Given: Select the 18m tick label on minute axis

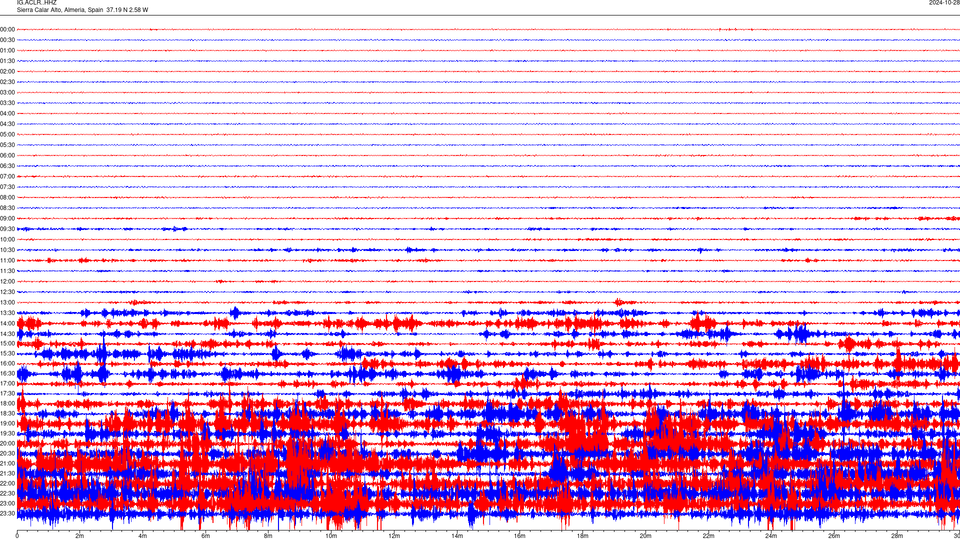Looking at the screenshot, I should pos(583,536).
